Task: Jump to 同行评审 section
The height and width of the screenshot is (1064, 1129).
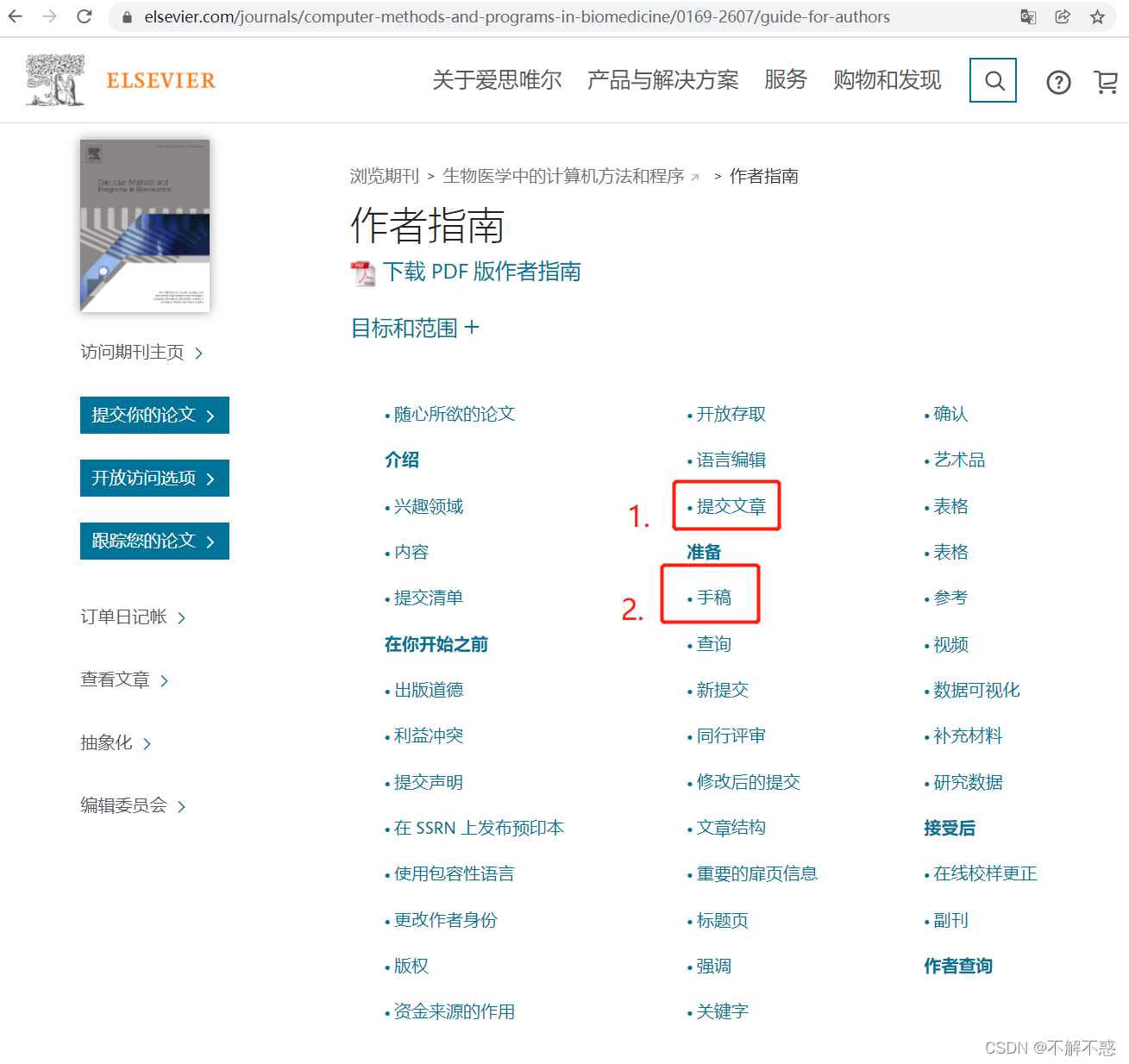Action: pyautogui.click(x=731, y=735)
